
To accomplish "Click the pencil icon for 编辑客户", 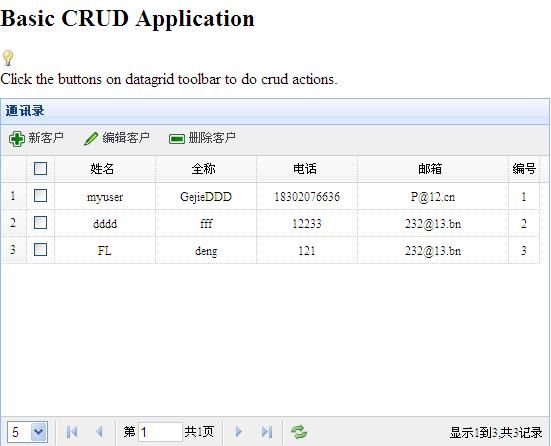I will 91,138.
